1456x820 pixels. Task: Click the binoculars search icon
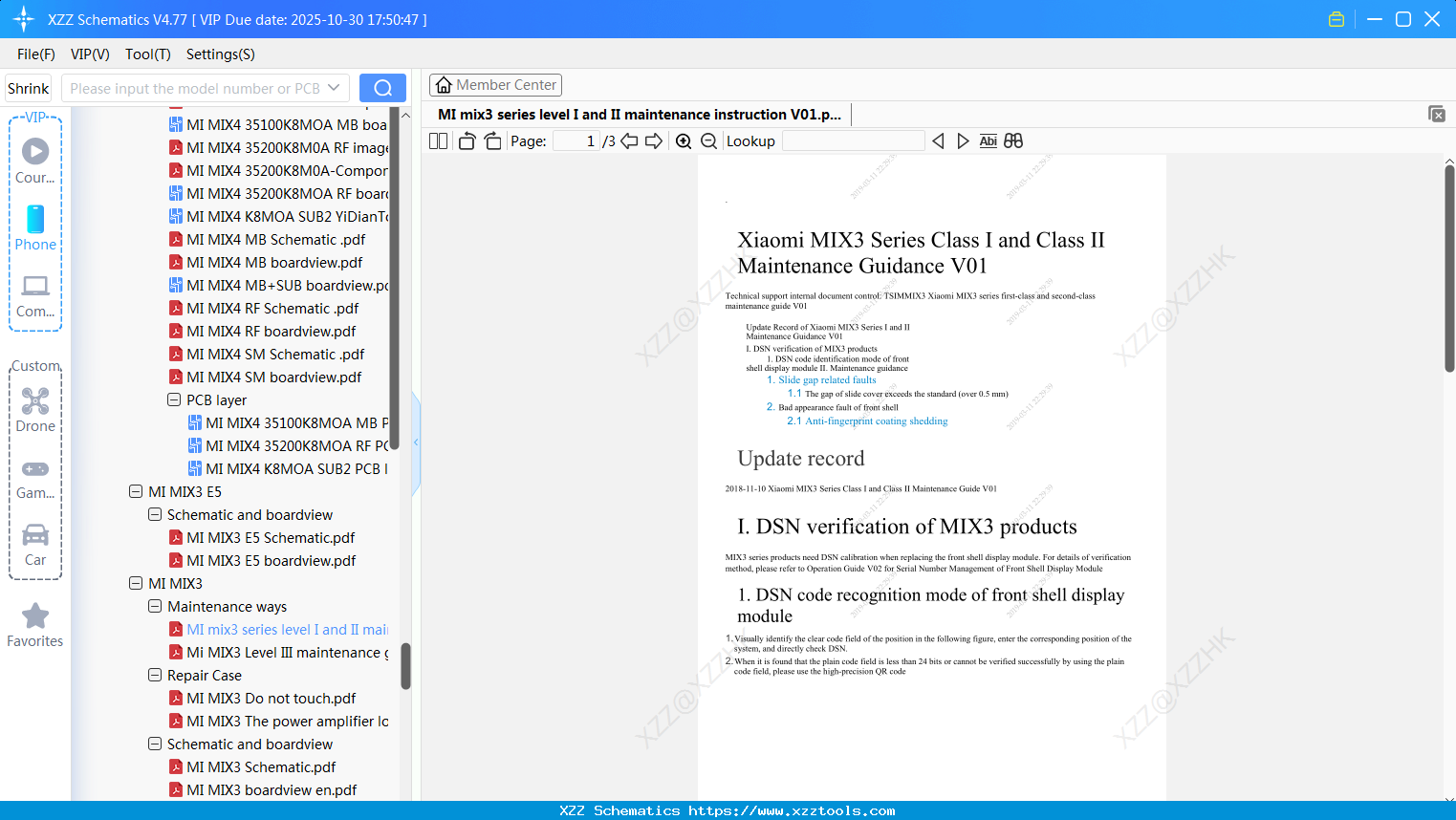pos(1013,140)
